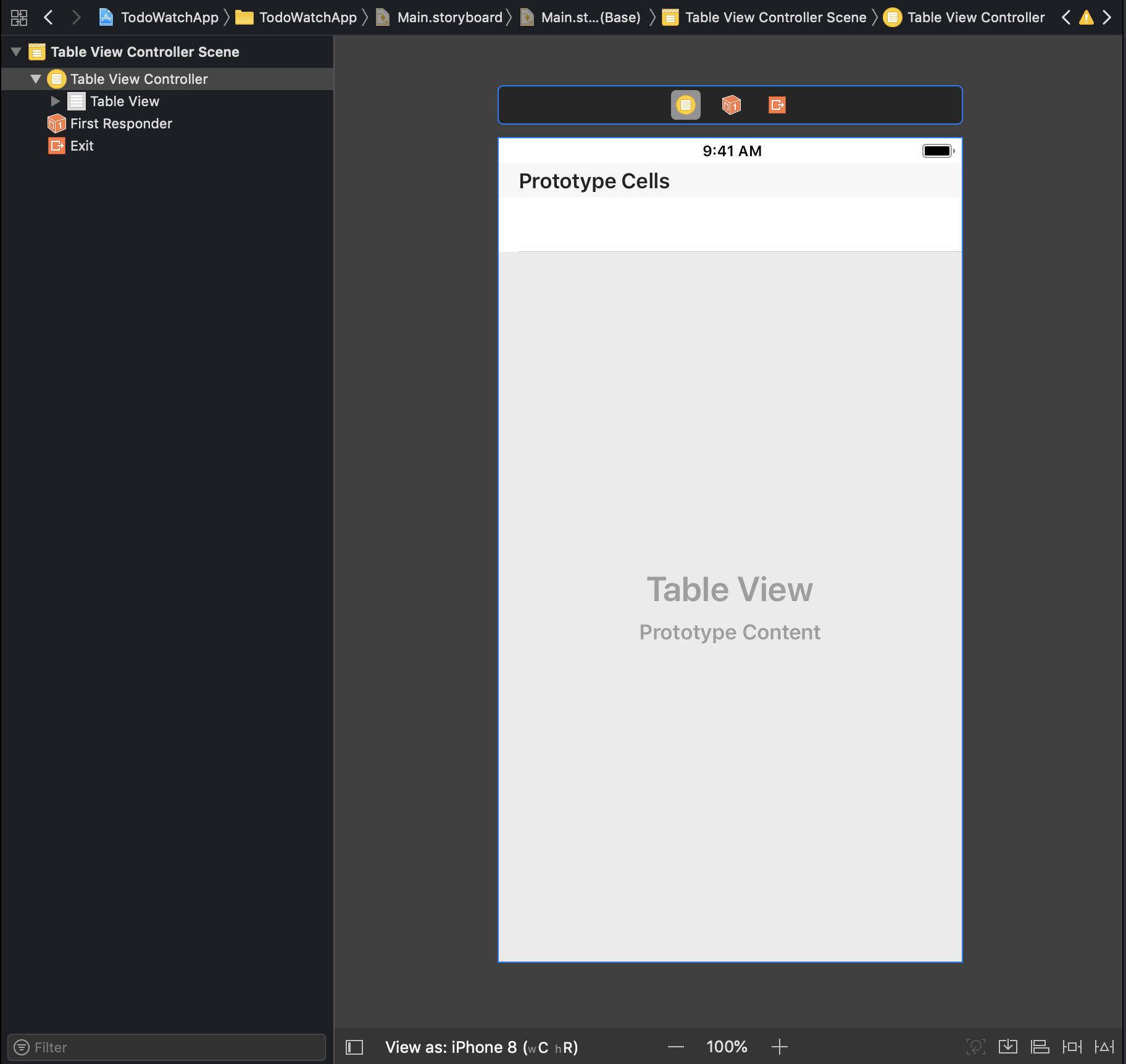Toggle the document outline visibility
Image resolution: width=1126 pixels, height=1064 pixels.
point(354,1047)
